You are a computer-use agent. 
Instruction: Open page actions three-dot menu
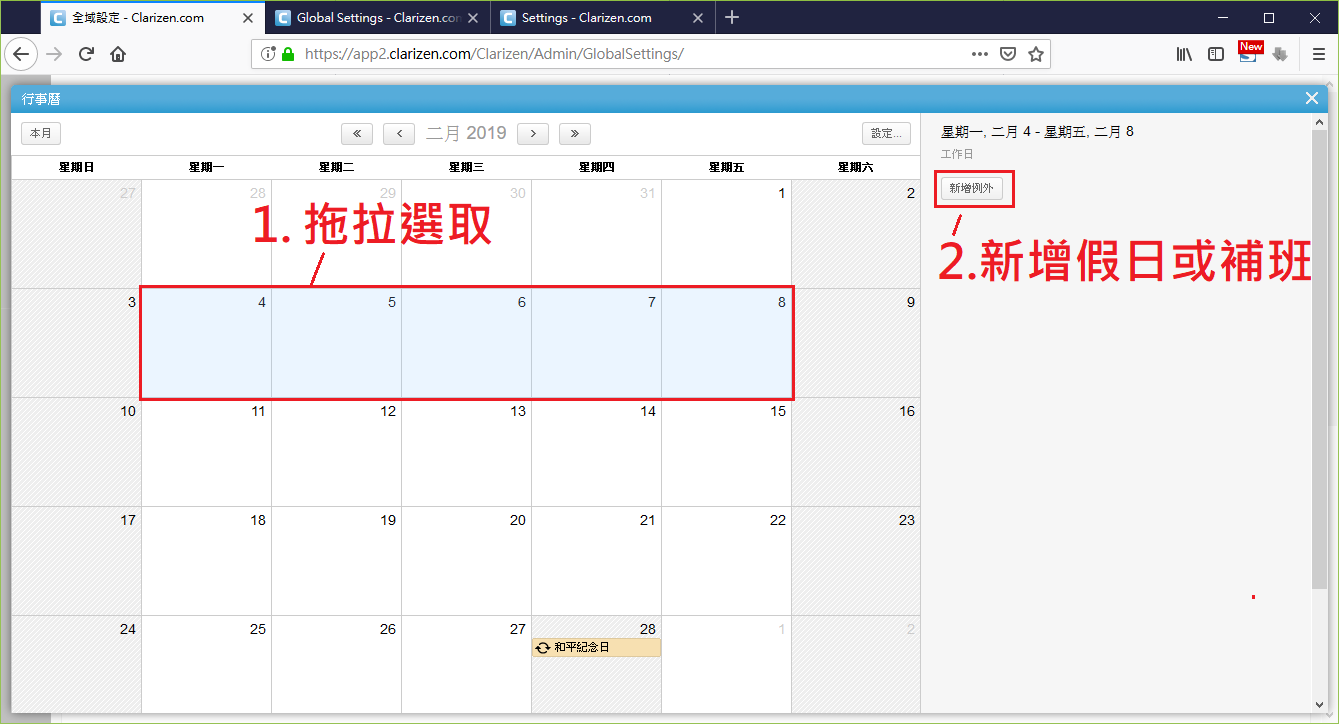point(980,54)
